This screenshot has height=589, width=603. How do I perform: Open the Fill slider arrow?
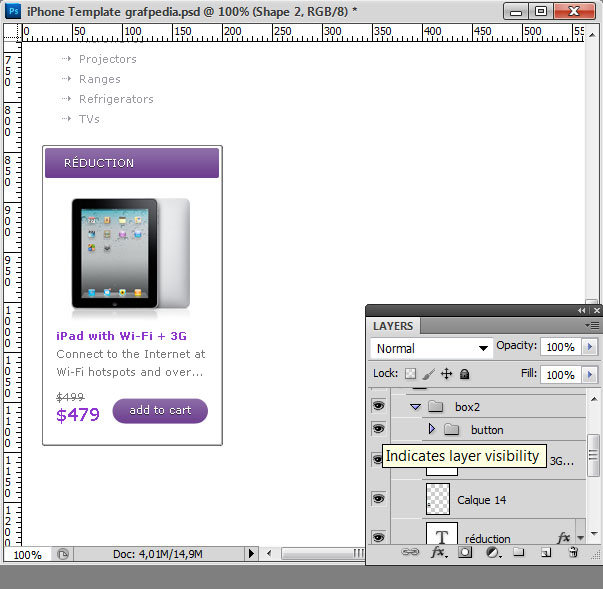[590, 374]
